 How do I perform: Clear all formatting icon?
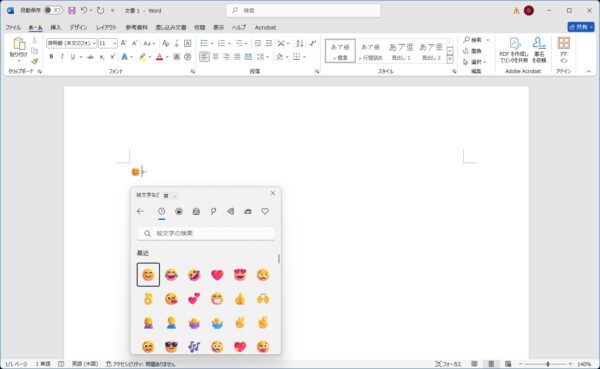(x=165, y=43)
